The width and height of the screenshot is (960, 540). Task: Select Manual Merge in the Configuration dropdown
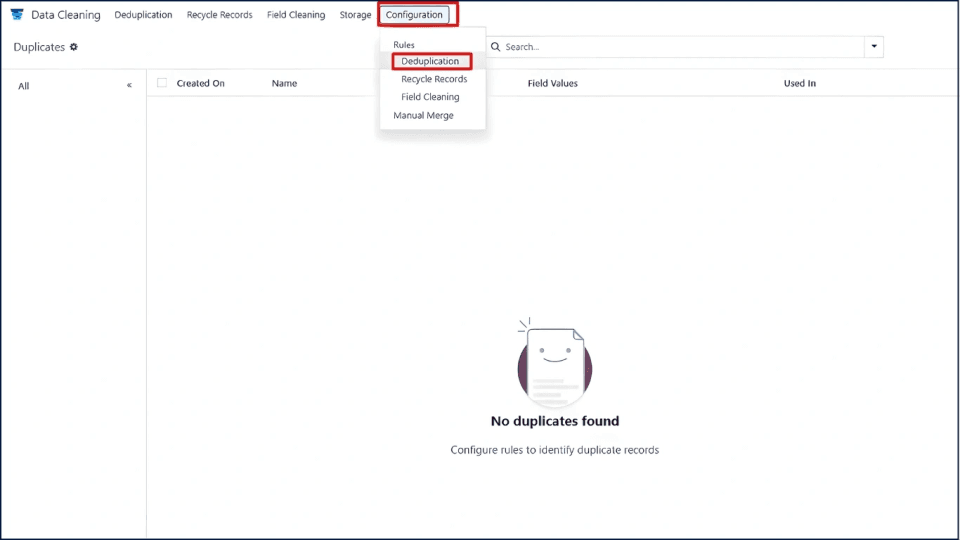pos(423,115)
